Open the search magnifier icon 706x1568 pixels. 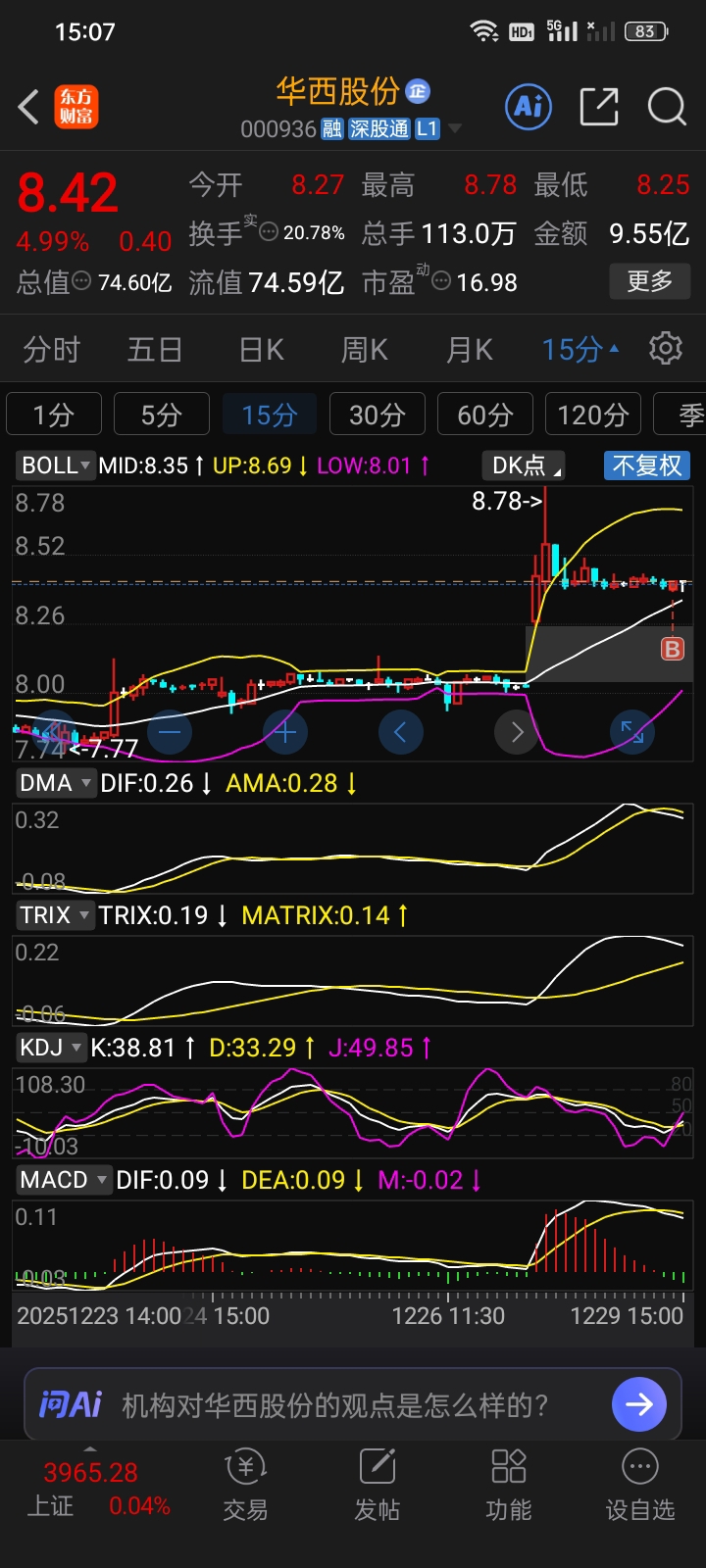coord(668,106)
